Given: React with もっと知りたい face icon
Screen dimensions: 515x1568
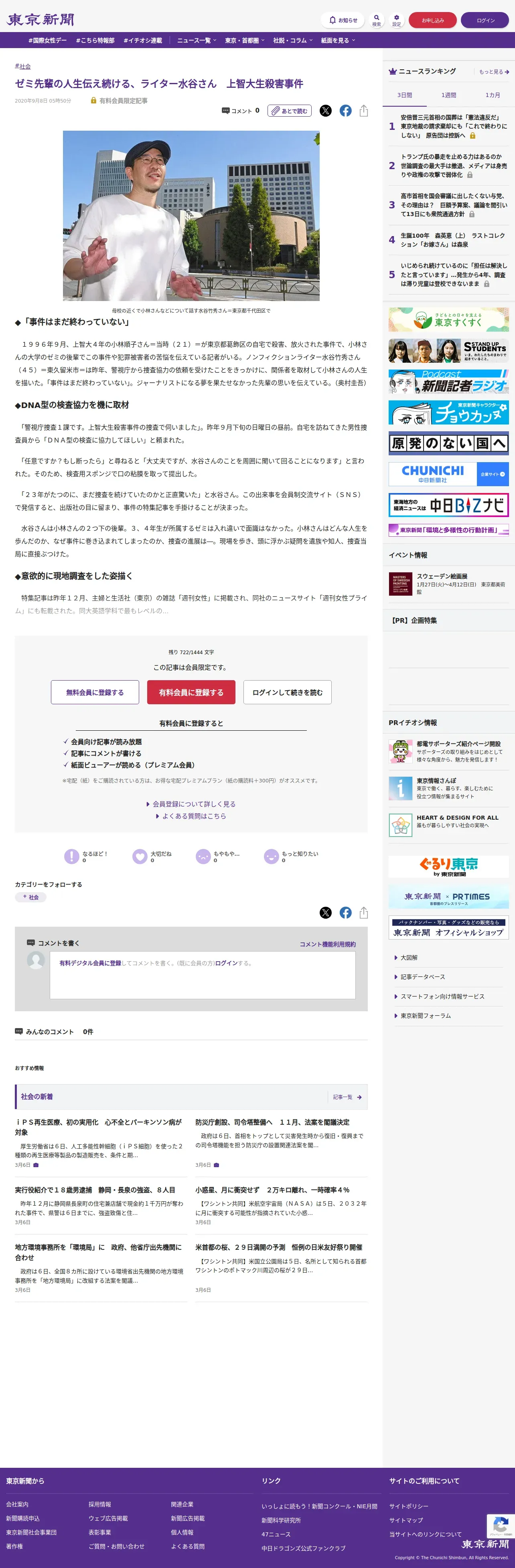Looking at the screenshot, I should tap(271, 857).
